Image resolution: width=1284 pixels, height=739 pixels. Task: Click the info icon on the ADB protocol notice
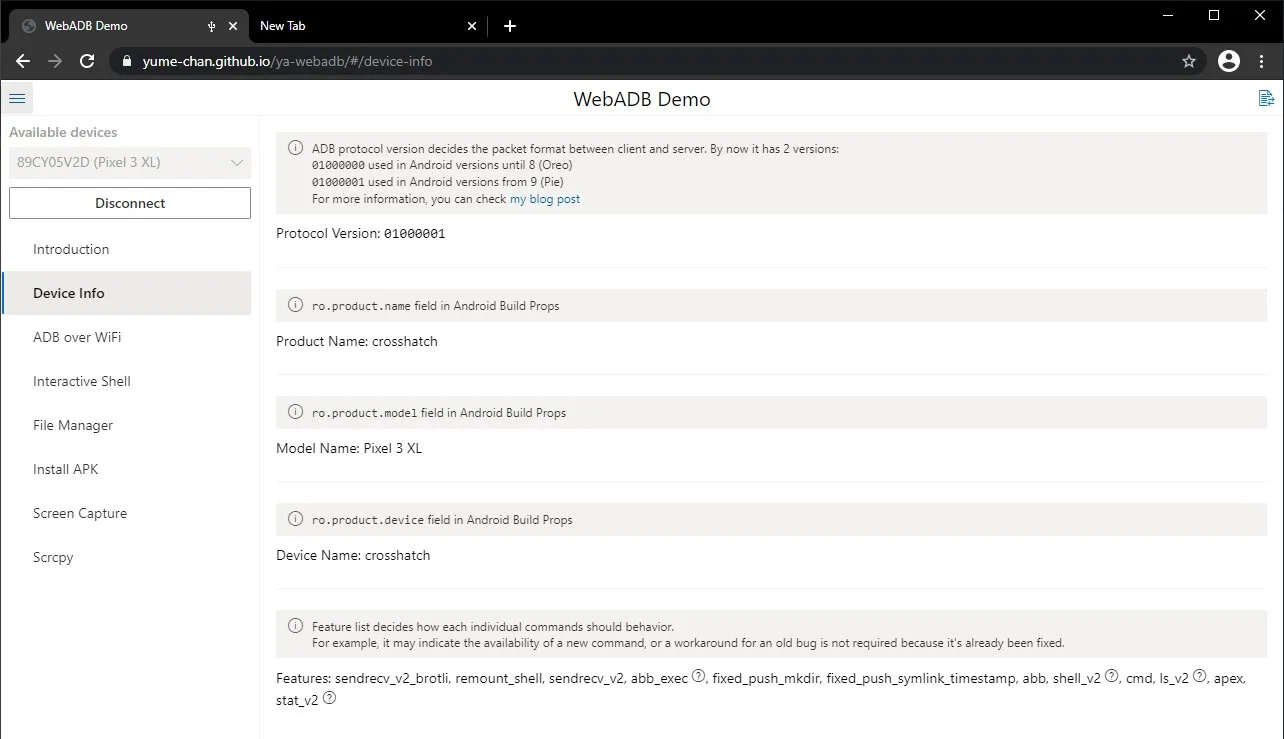click(x=295, y=148)
